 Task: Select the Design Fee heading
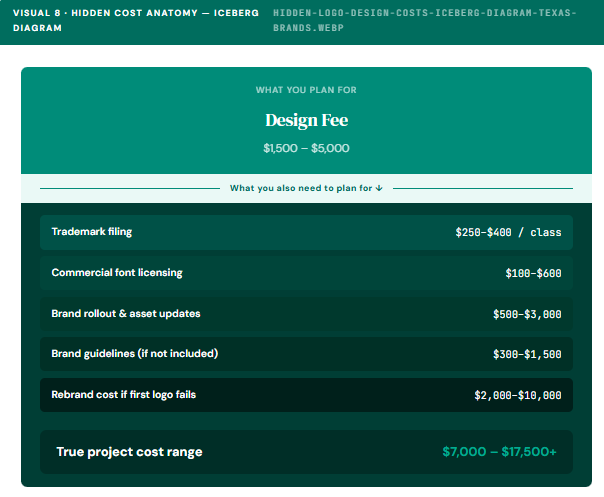(x=306, y=120)
